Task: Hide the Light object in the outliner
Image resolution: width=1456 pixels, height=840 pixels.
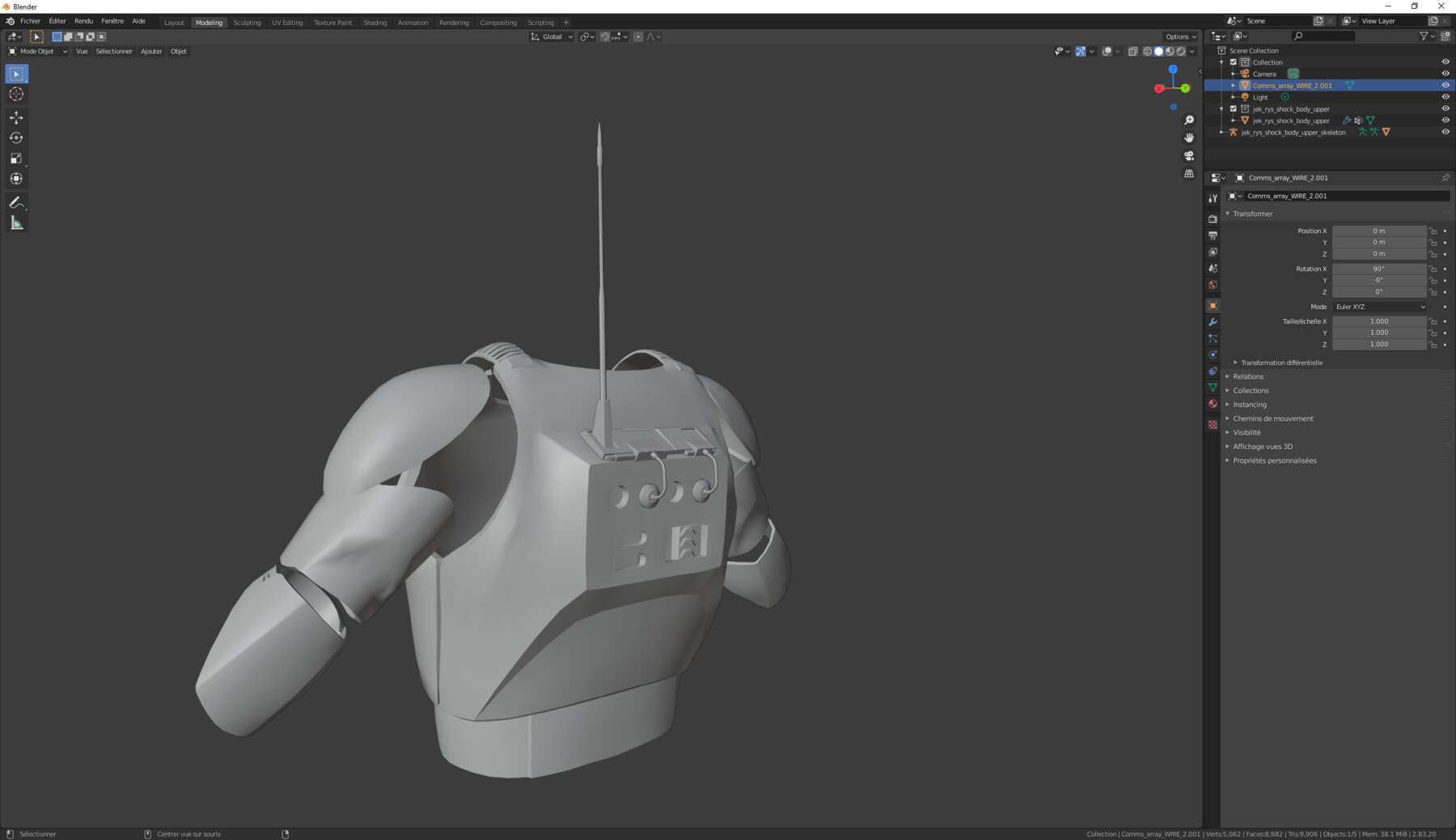Action: (x=1445, y=96)
